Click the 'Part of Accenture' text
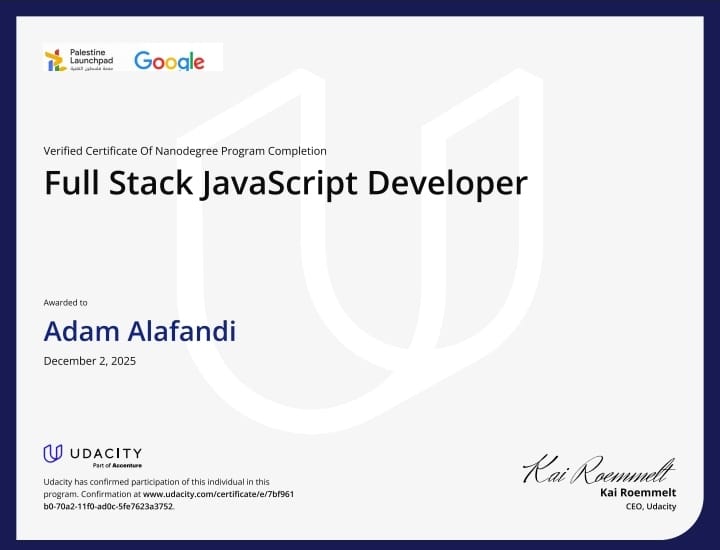This screenshot has width=720, height=550. coord(117,466)
